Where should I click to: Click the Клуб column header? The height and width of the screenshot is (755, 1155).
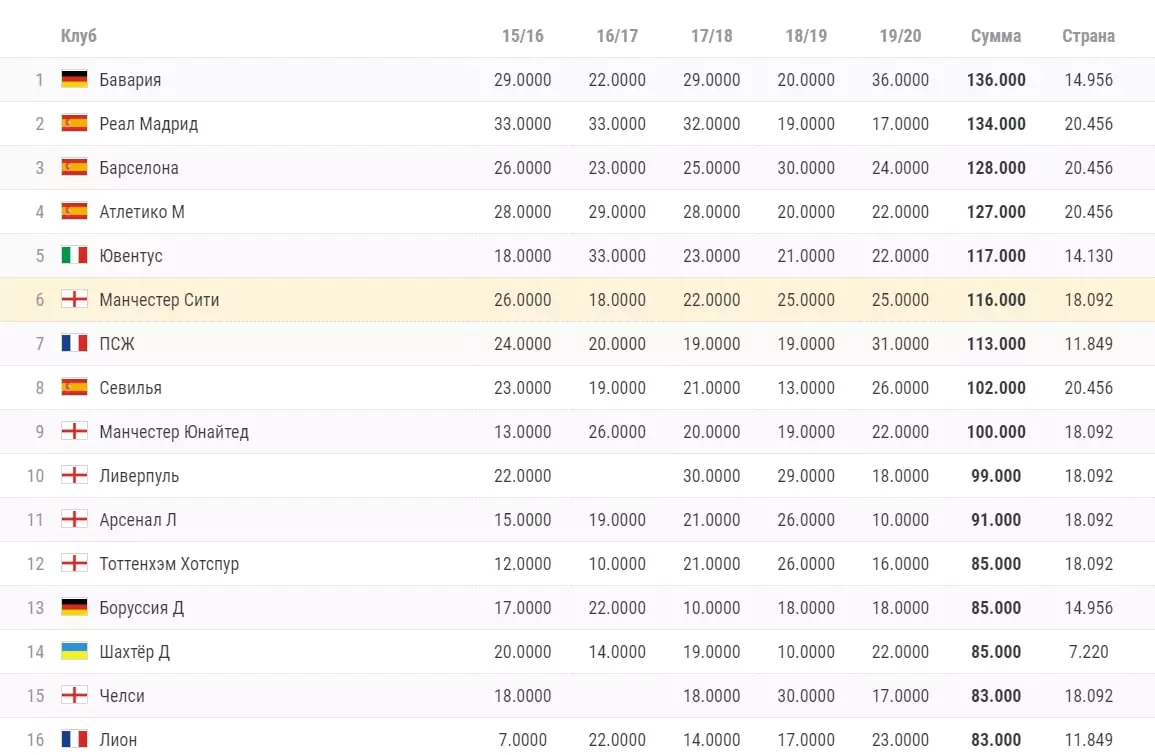(79, 36)
